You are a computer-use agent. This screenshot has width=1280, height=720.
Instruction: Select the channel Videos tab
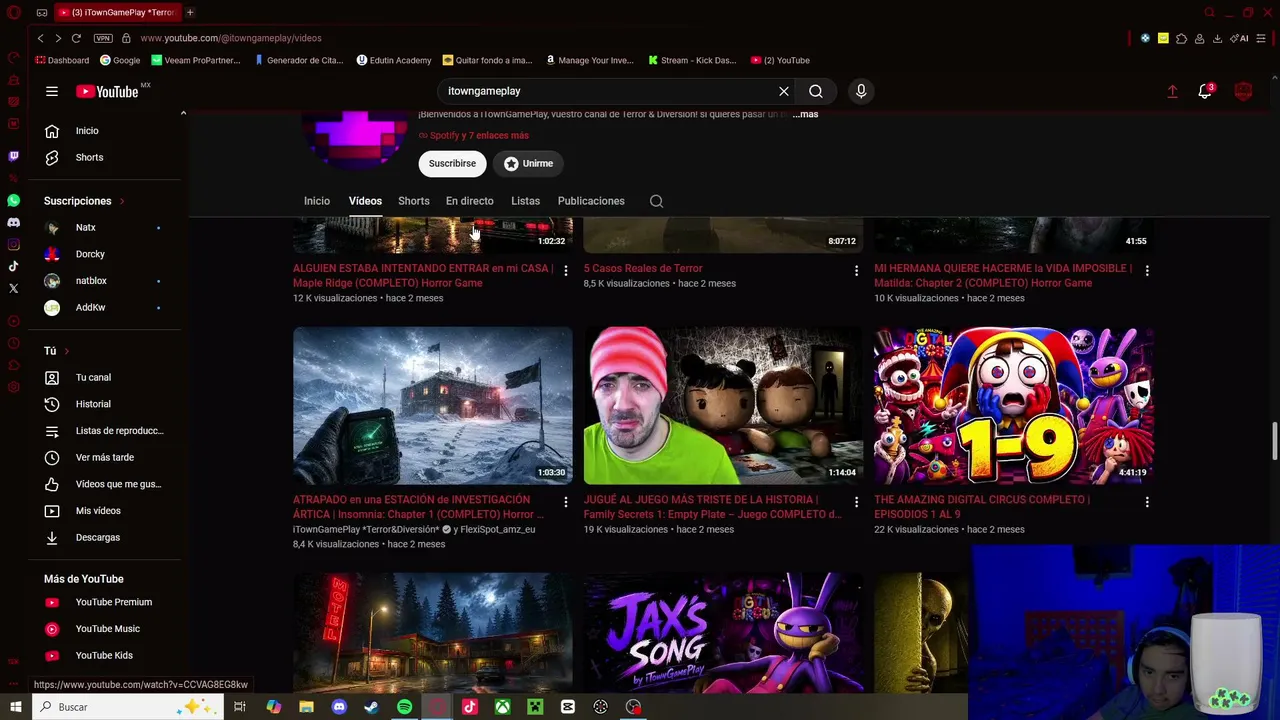[365, 201]
